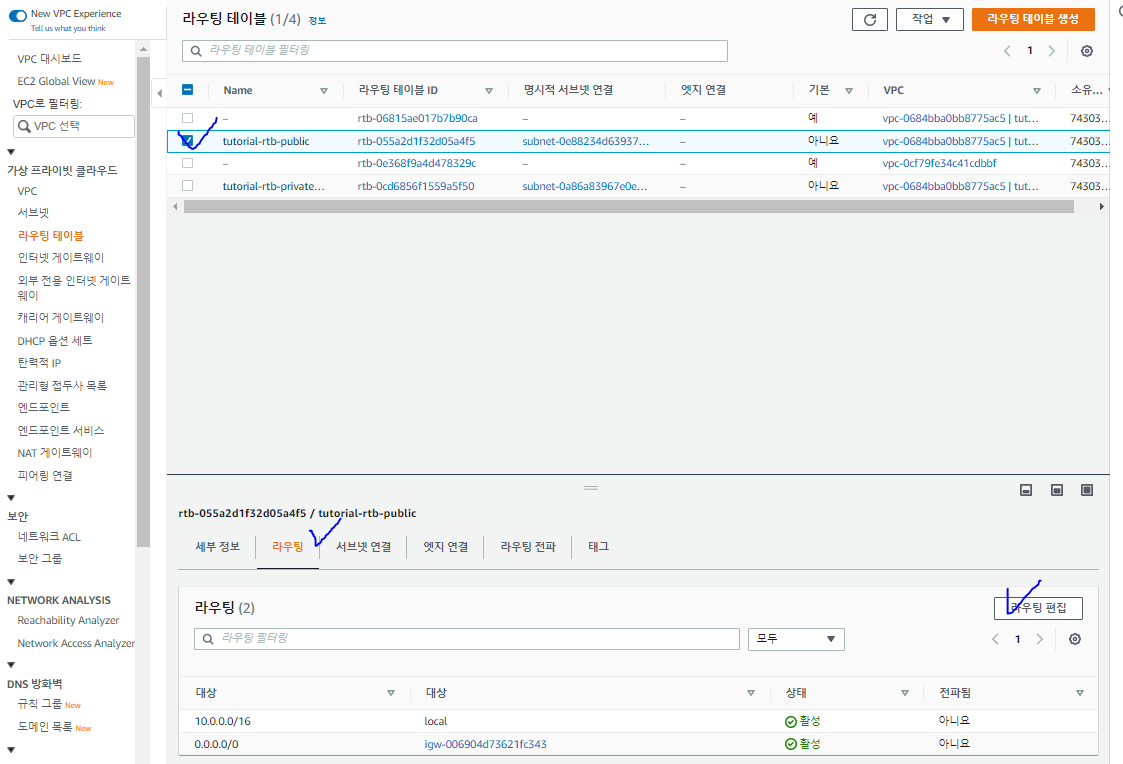1123x764 pixels.
Task: Open routes panel settings gear icon
Action: click(x=1074, y=639)
